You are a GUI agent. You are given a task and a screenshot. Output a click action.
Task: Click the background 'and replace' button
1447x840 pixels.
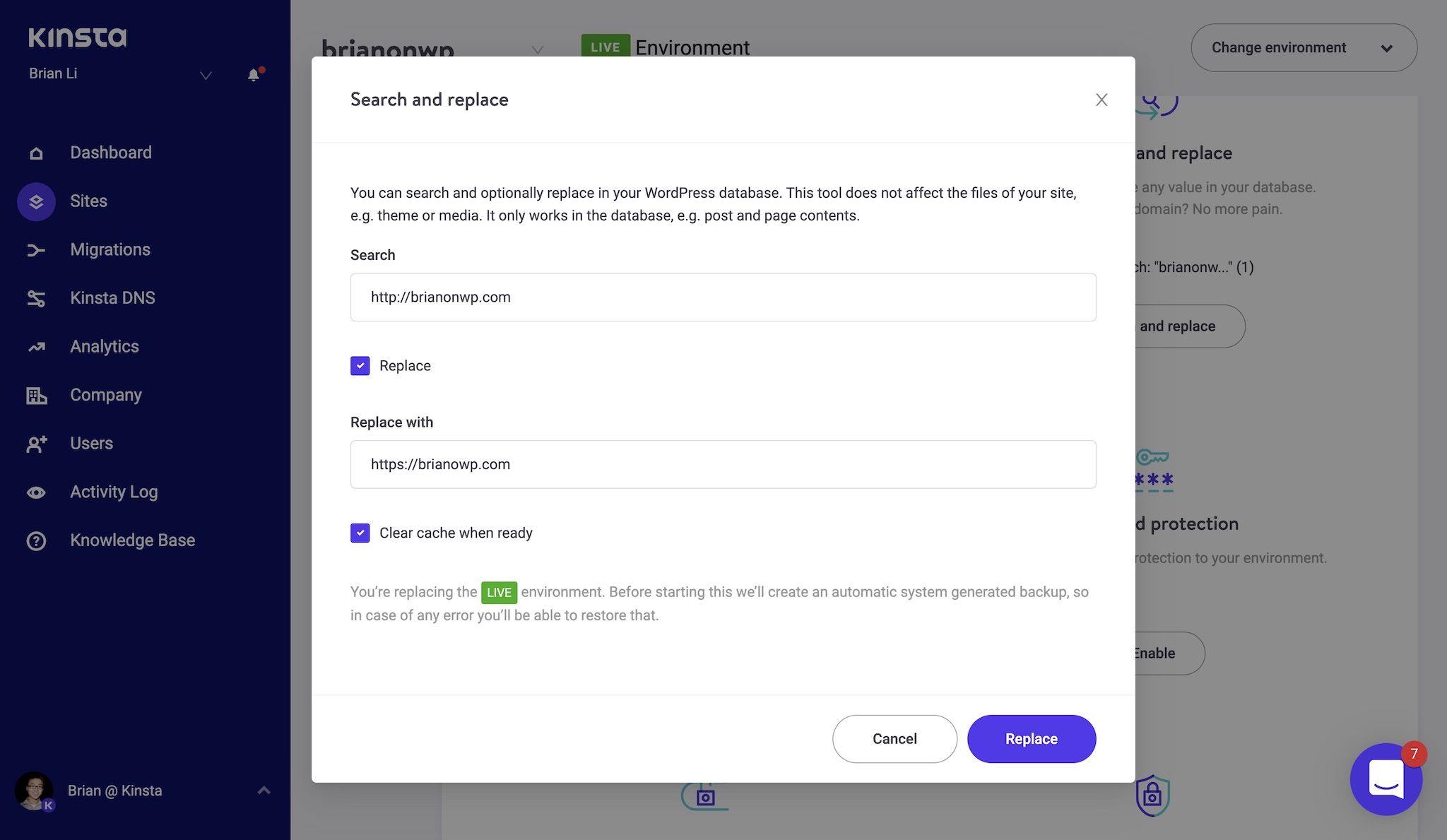1190,326
